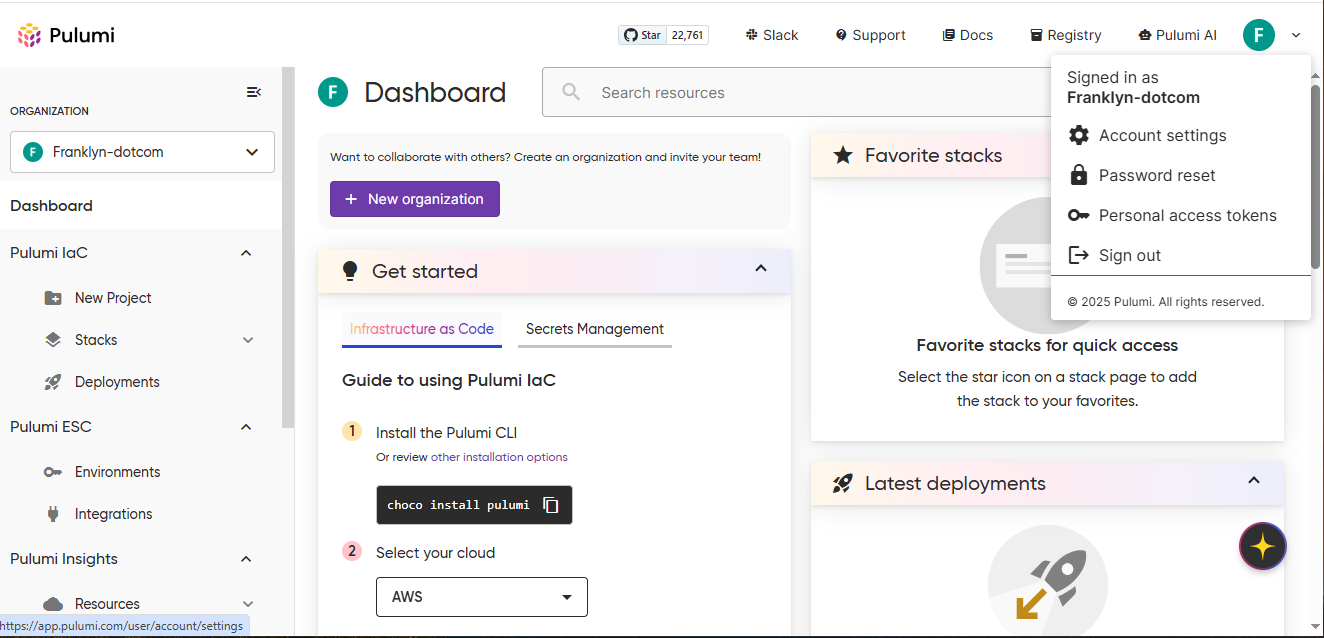Screen dimensions: 1324x638
Task: Click the Latest deployments rocket icon
Action: tap(843, 483)
